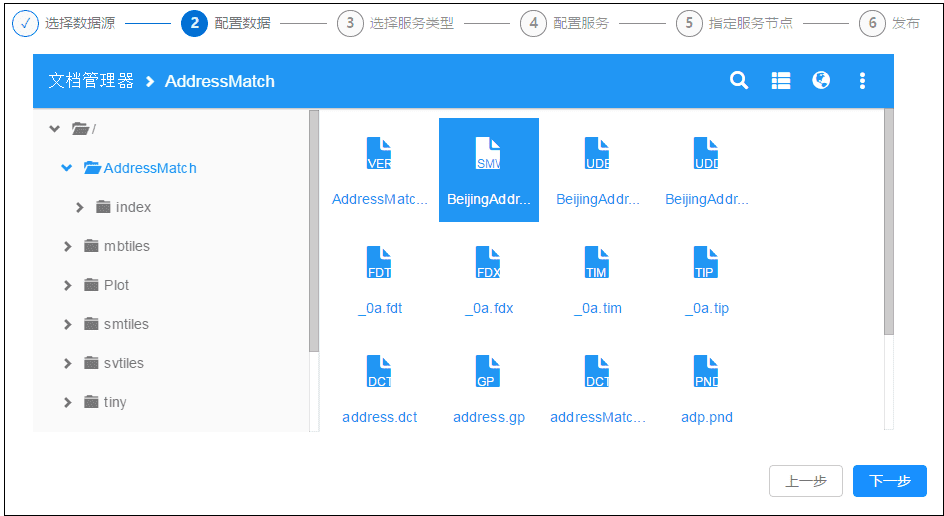This screenshot has width=944, height=516.
Task: Click the globe icon in file manager header
Action: 821,81
